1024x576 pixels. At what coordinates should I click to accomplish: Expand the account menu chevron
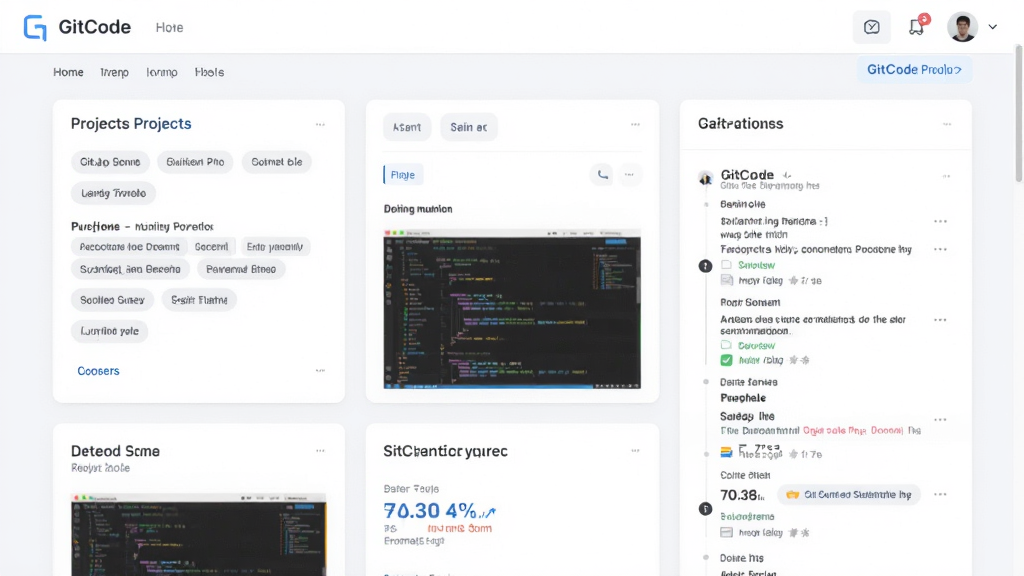[993, 27]
